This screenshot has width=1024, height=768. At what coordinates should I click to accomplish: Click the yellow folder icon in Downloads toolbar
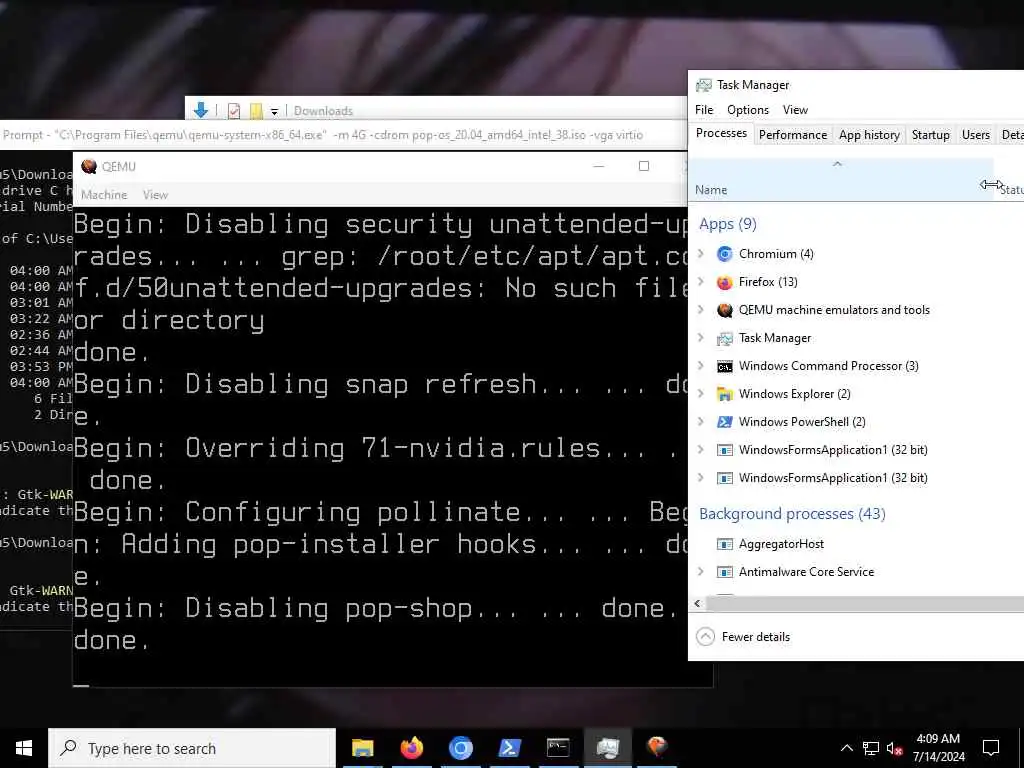click(256, 111)
